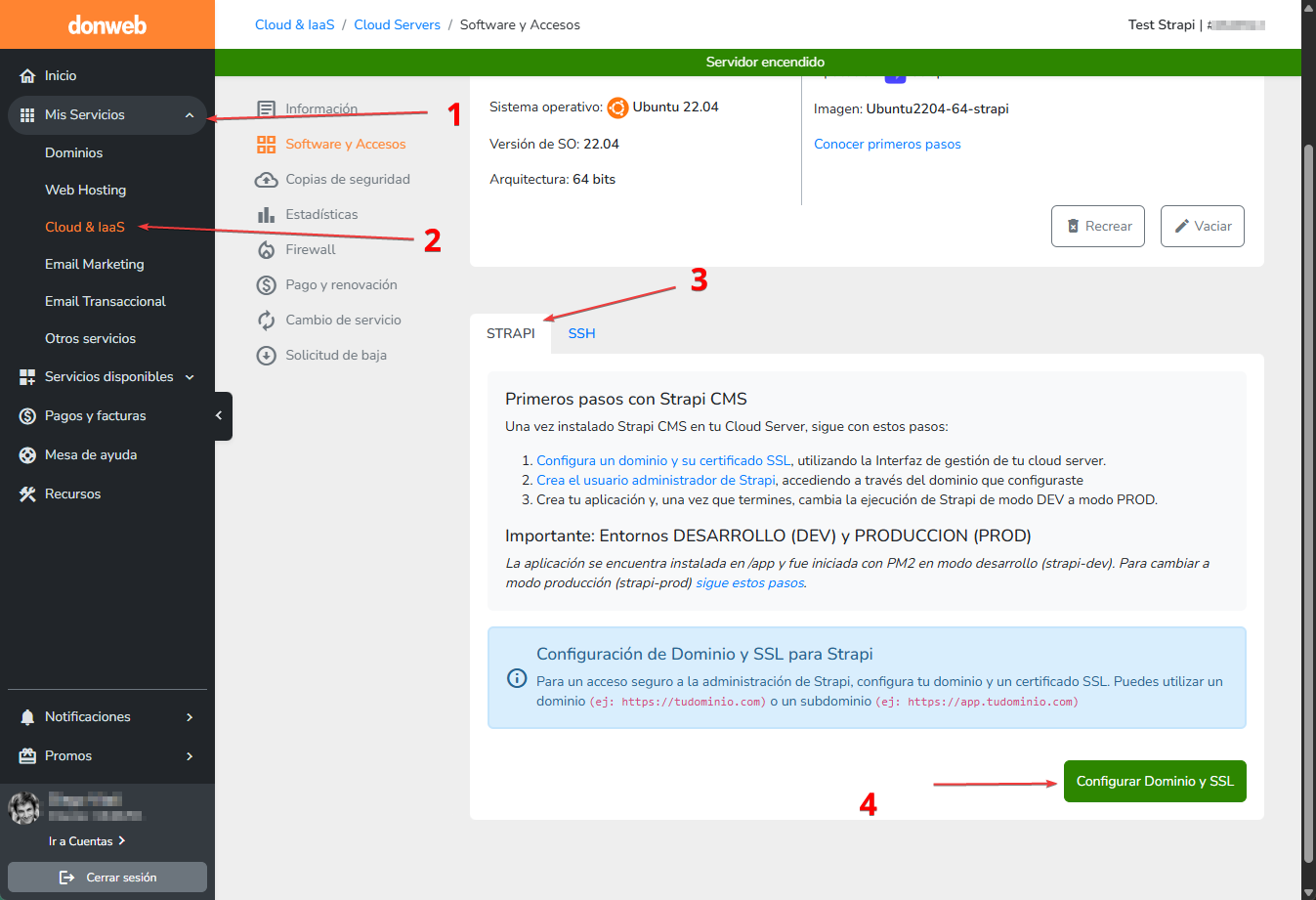Open Email Transaccional in the sidebar
This screenshot has width=1316, height=900.
tap(106, 301)
